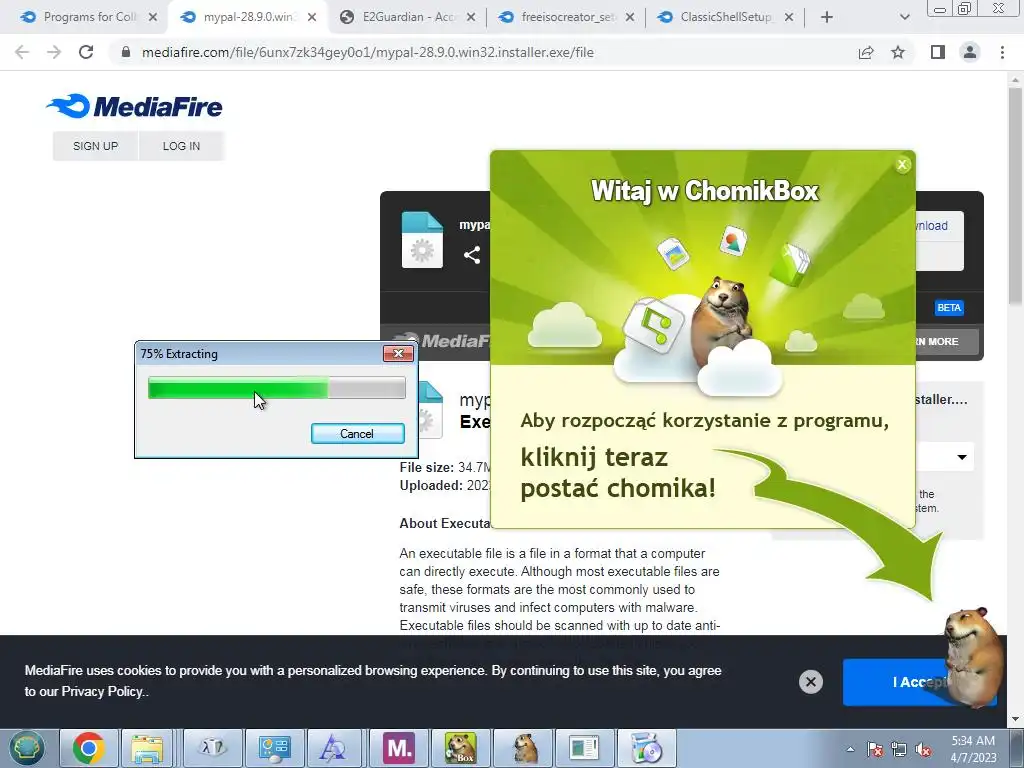
Task: Go back with the browser back arrow
Action: 22,52
